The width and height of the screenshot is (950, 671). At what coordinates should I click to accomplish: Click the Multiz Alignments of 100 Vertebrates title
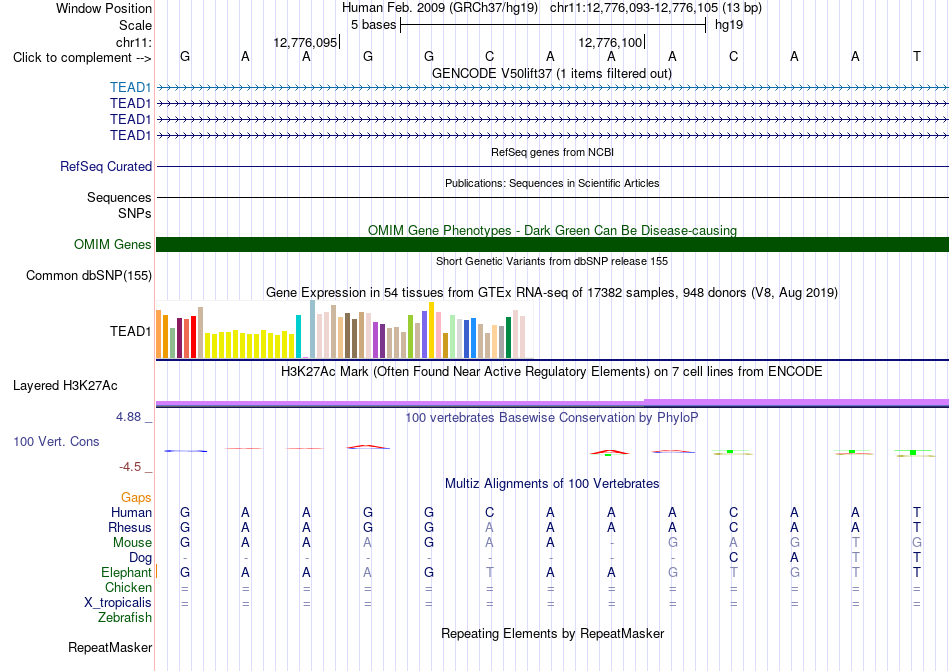tap(552, 484)
